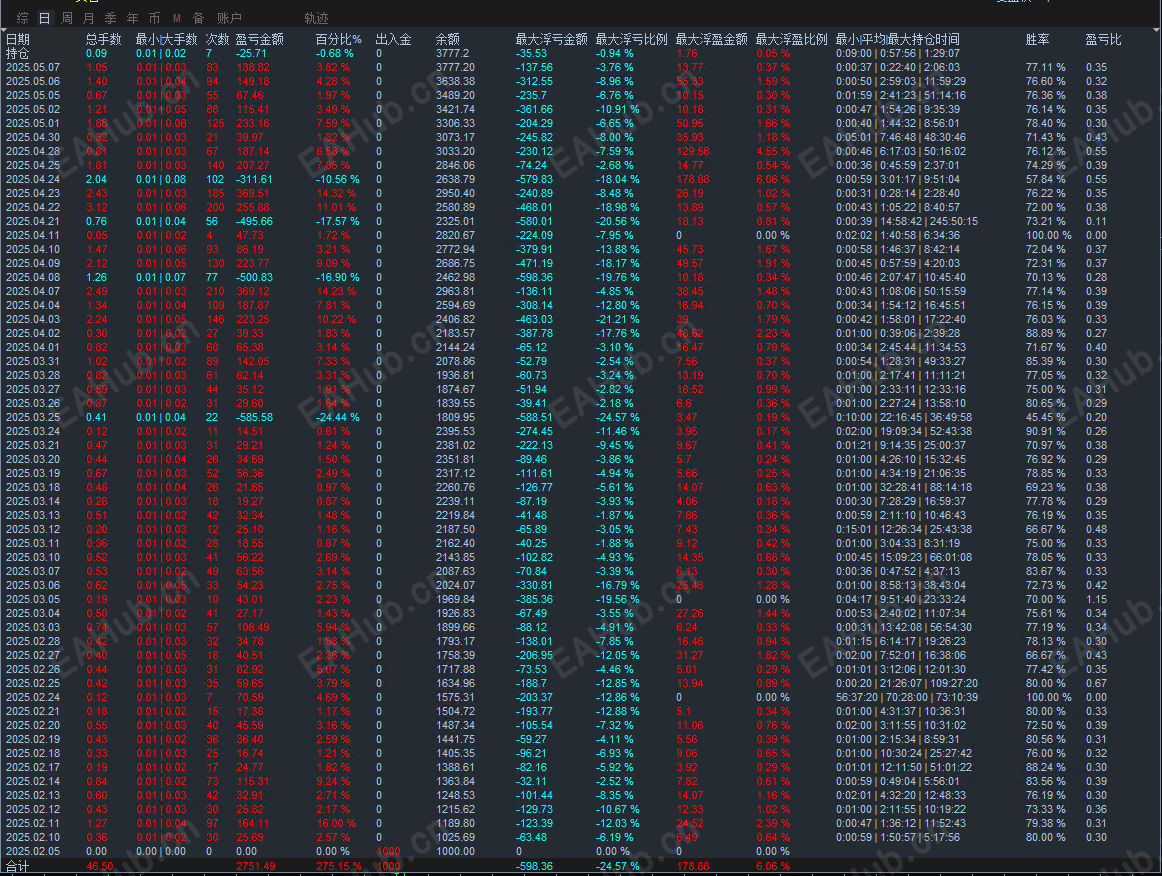This screenshot has width=1162, height=876.
Task: Click the profit ratio value 1.15
Action: (x=1097, y=599)
